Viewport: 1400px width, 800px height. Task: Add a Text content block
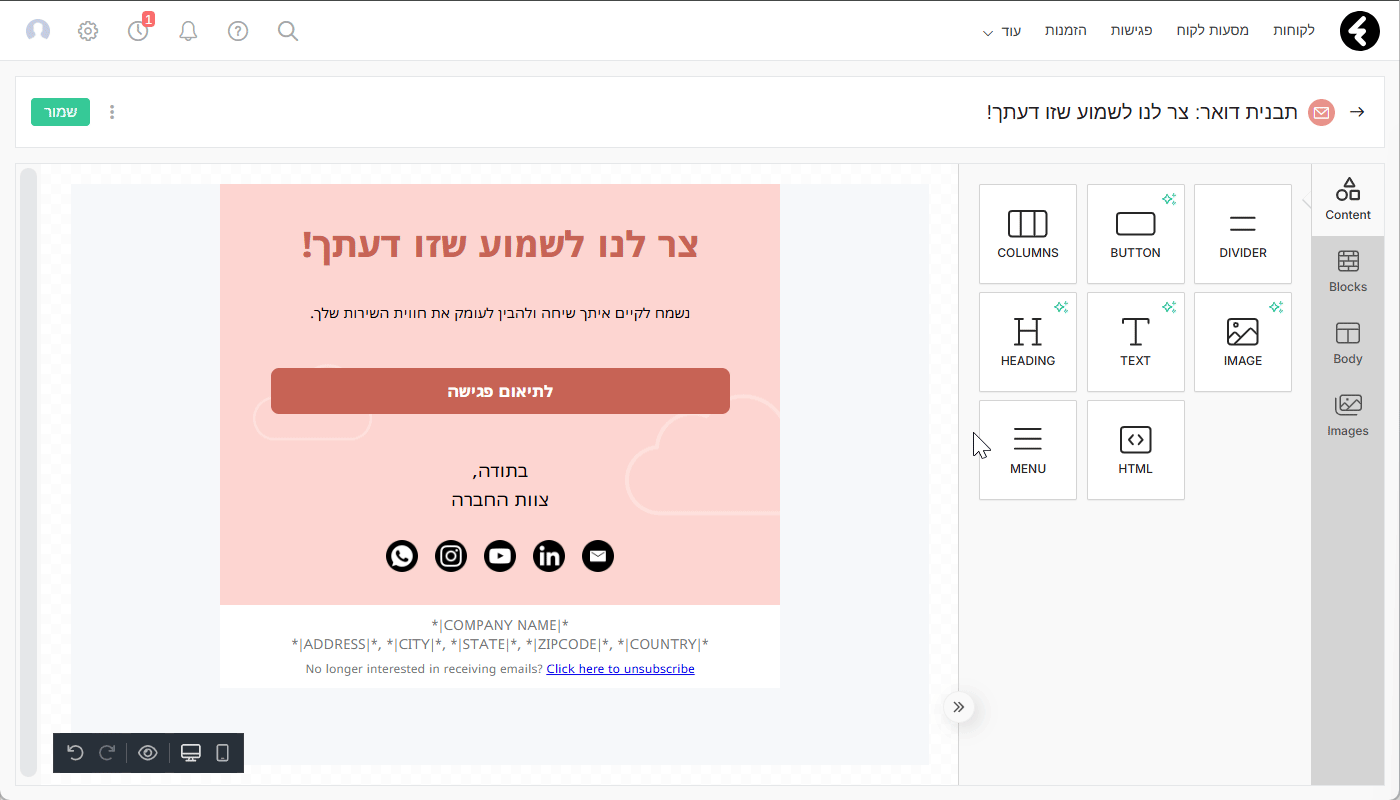[x=1136, y=342]
